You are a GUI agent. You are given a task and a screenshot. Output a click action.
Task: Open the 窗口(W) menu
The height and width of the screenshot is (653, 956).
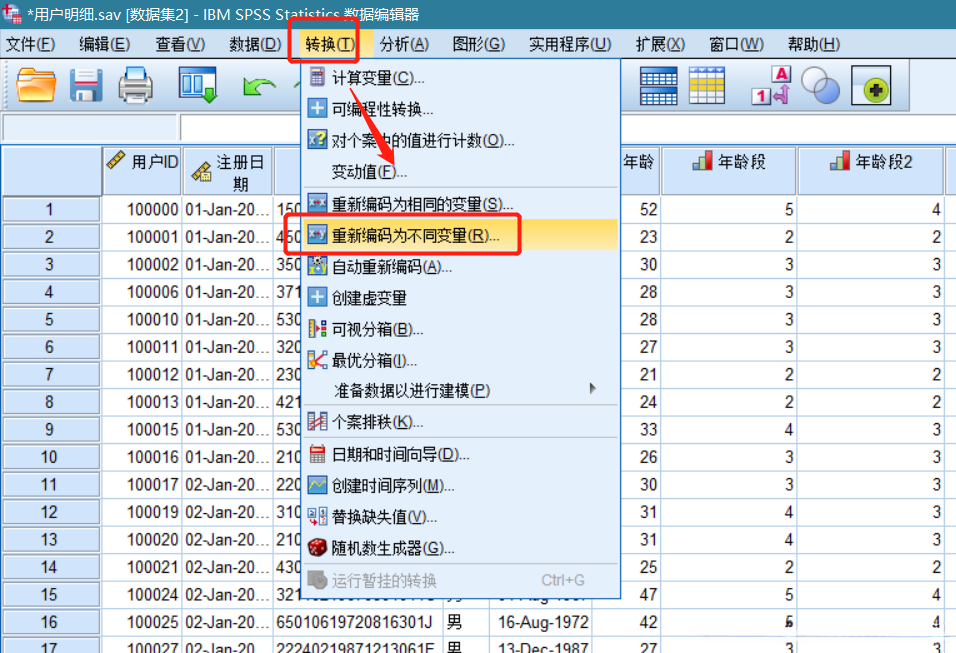click(736, 45)
